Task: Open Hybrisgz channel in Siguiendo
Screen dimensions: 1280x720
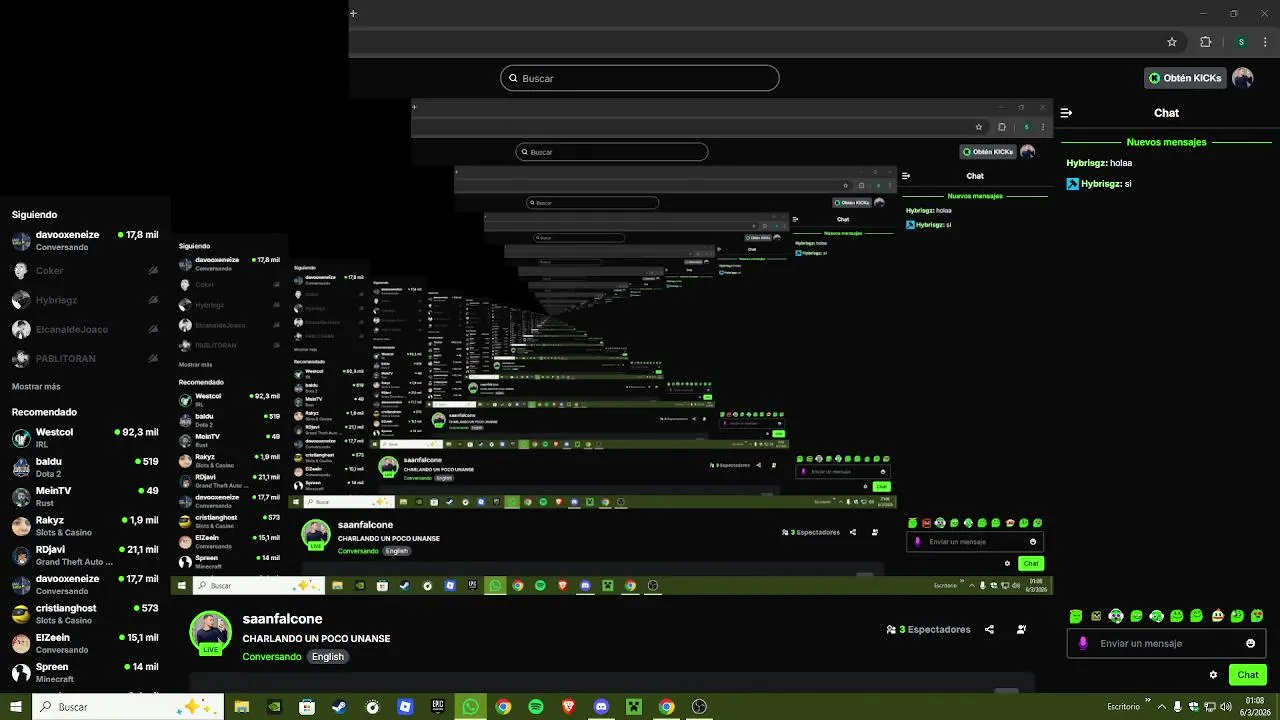Action: (x=85, y=300)
